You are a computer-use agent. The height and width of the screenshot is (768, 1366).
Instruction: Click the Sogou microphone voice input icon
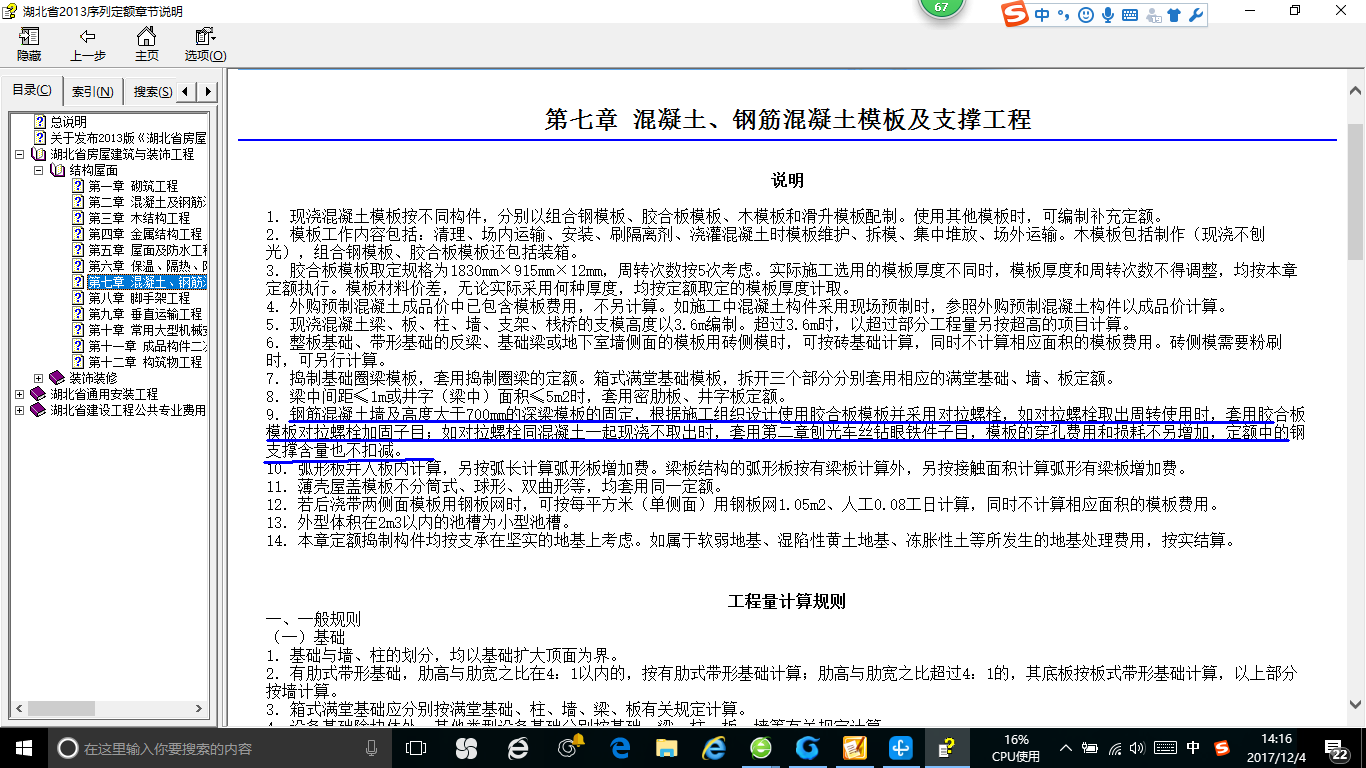point(1108,15)
